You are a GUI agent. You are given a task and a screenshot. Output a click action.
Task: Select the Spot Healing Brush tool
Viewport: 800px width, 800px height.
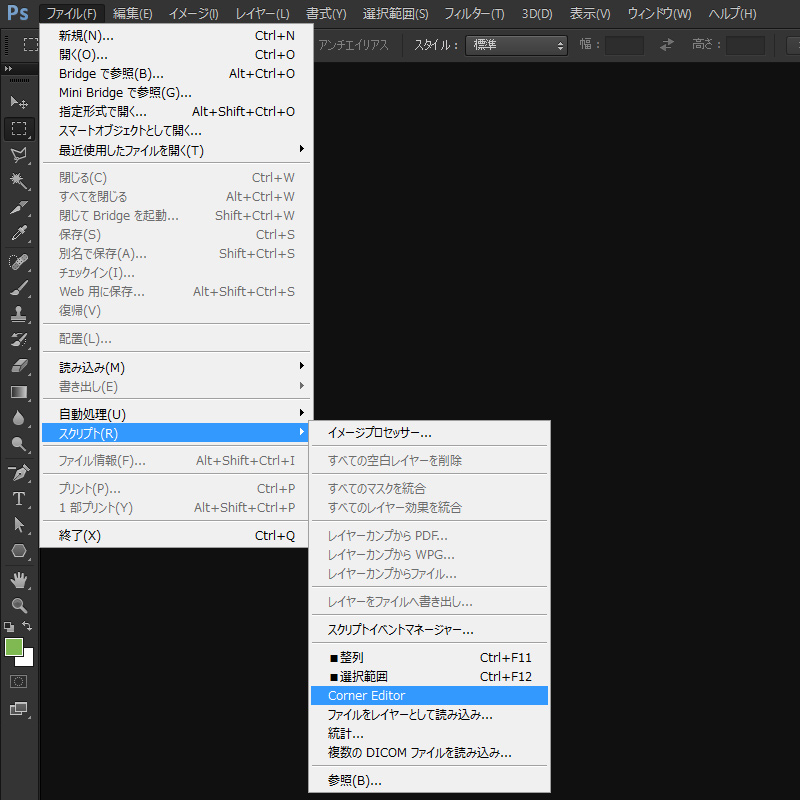tap(19, 262)
